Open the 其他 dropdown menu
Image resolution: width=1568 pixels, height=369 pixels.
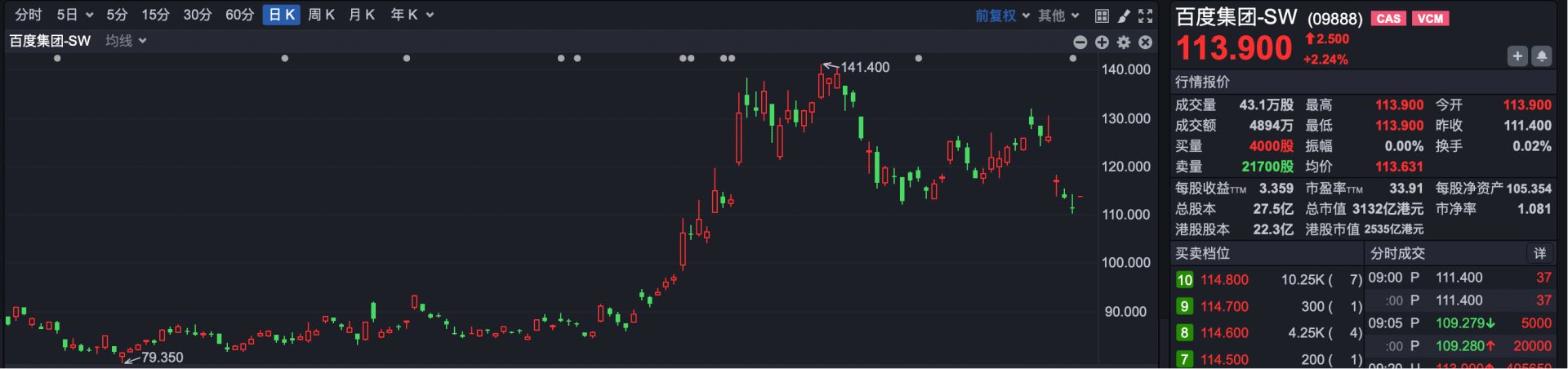1058,16
